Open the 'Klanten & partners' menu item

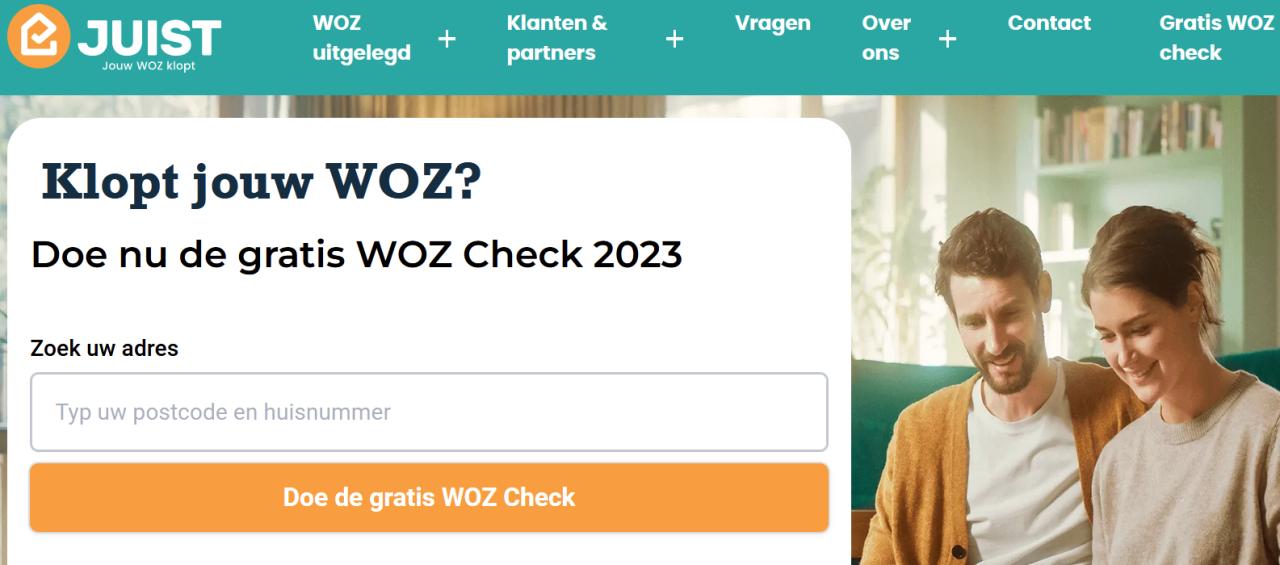click(x=557, y=38)
